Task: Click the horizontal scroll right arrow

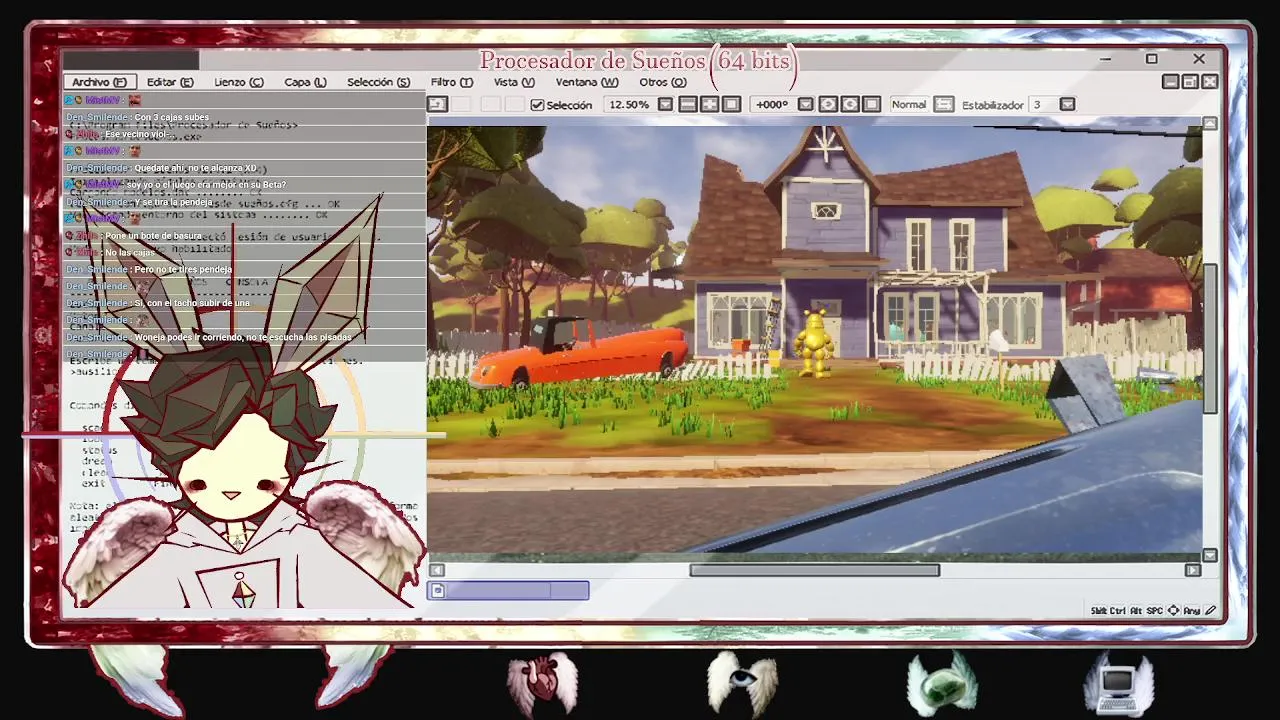Action: tap(1192, 570)
